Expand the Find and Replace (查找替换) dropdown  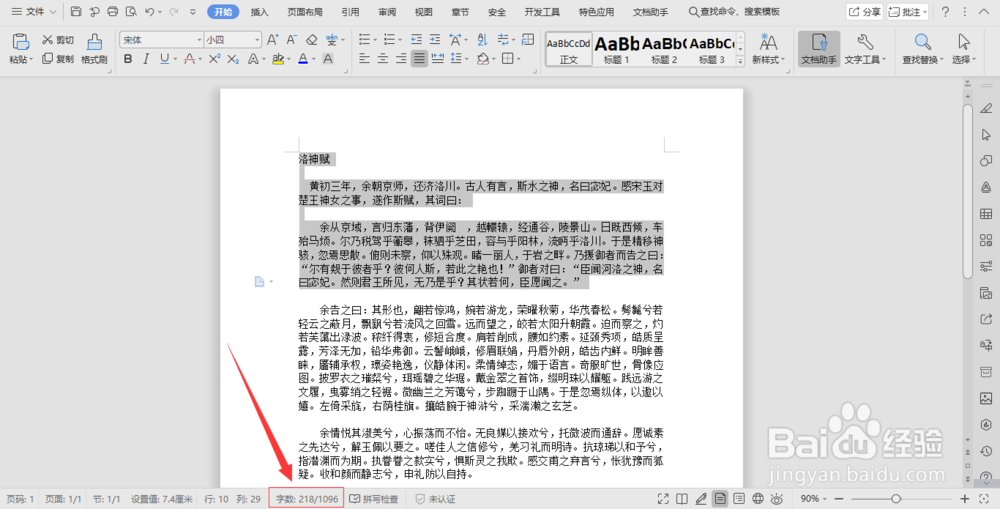(x=941, y=60)
